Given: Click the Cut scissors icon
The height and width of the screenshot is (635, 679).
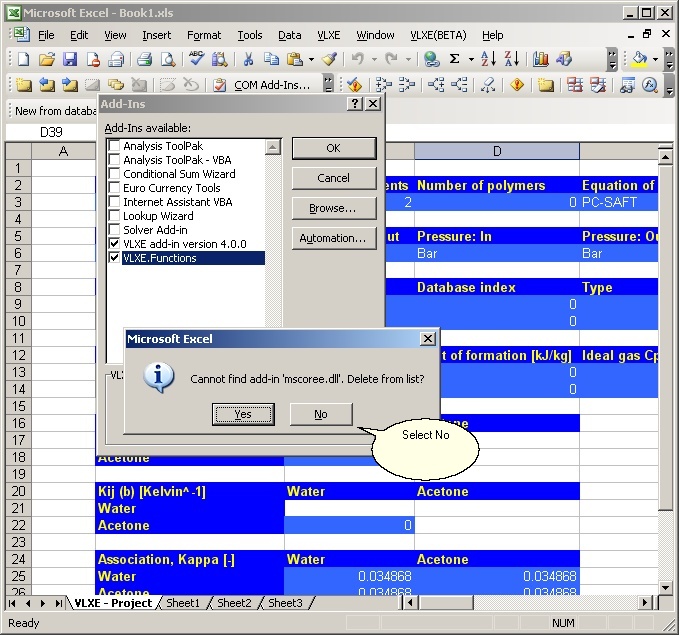Looking at the screenshot, I should (x=248, y=59).
